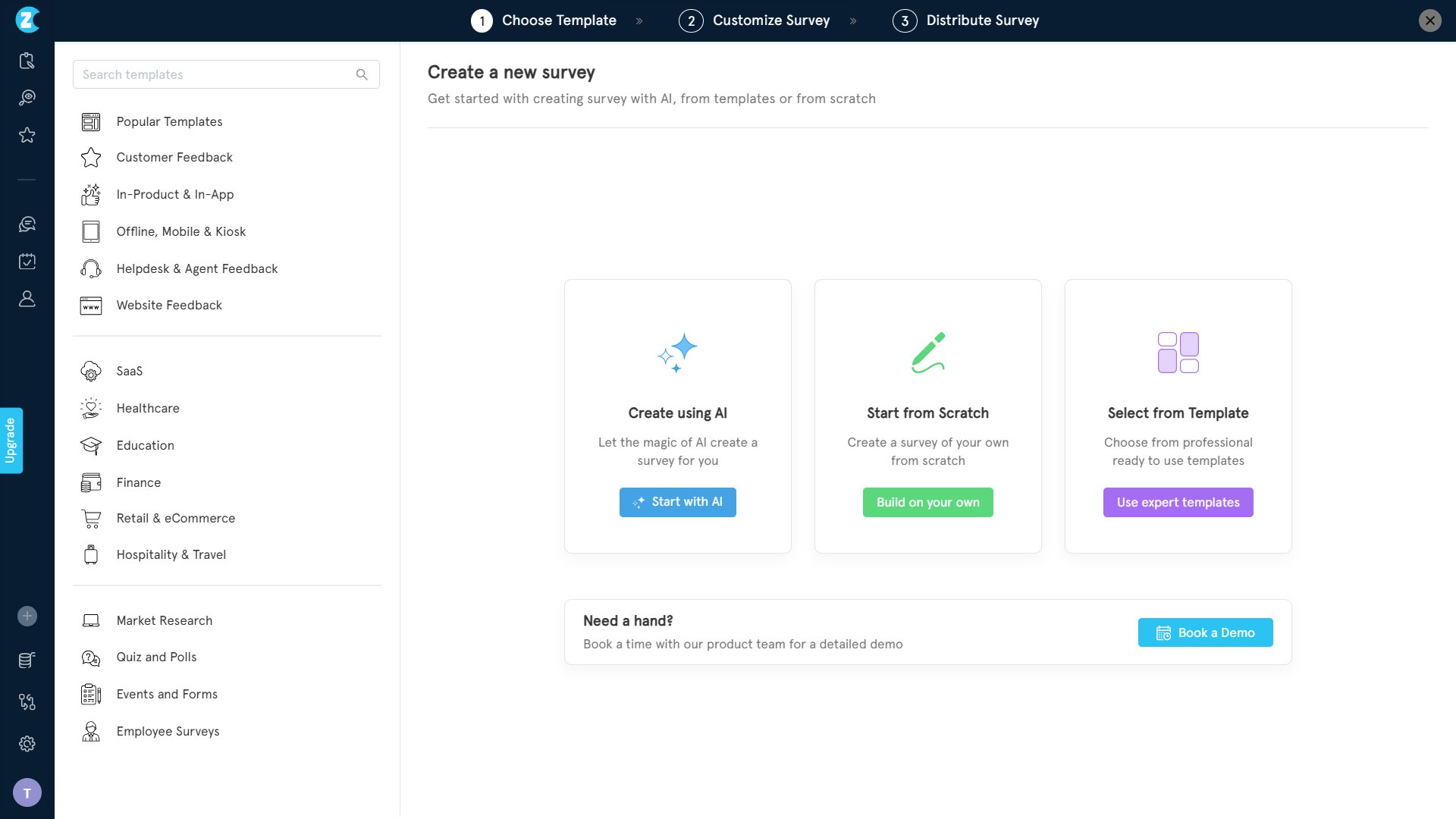Open the integrations workflow icon in the sidebar
Image resolution: width=1456 pixels, height=819 pixels.
click(x=27, y=702)
